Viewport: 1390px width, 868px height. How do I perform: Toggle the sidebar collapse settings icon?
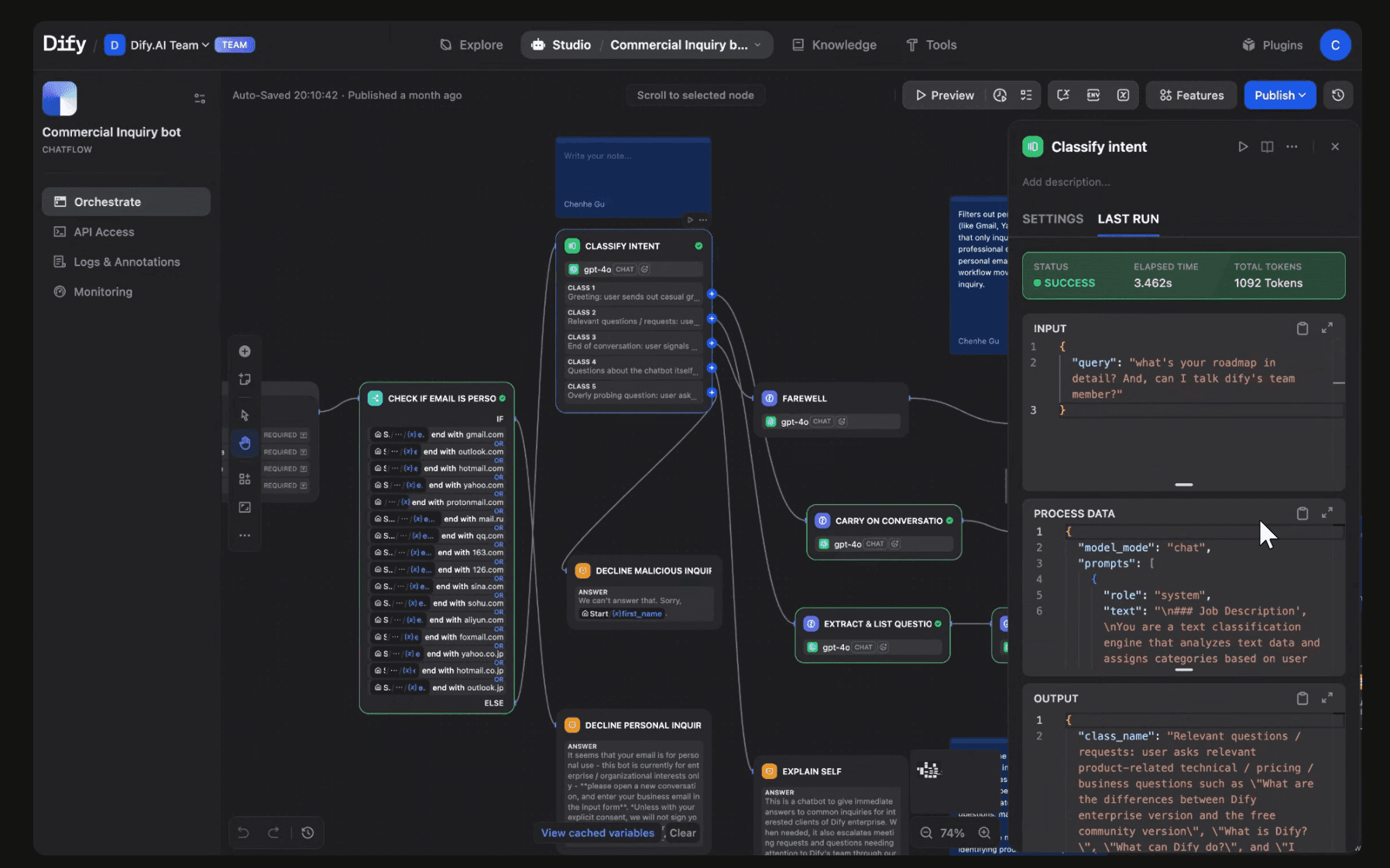click(200, 98)
